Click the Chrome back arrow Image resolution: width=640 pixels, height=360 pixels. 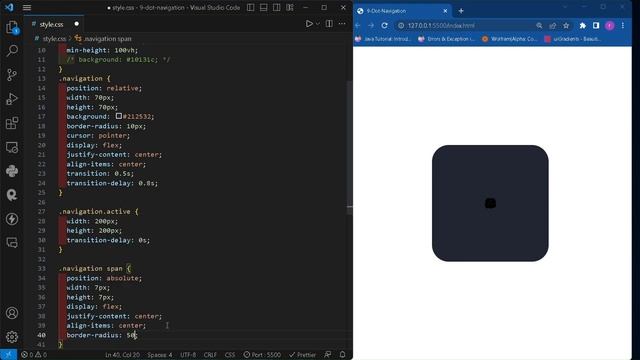(358, 25)
